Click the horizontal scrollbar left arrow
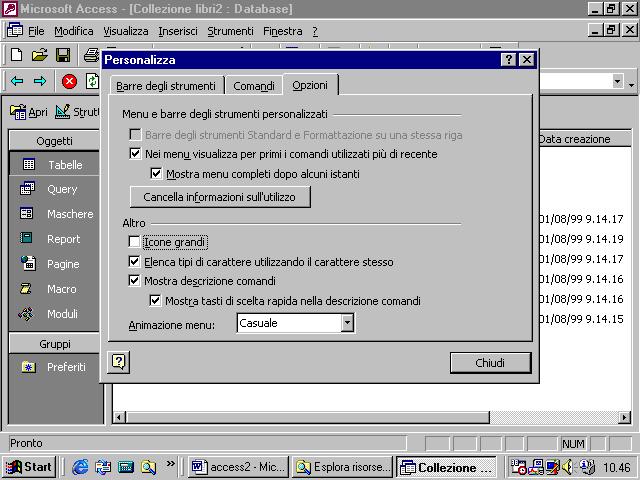640x480 pixels. [x=119, y=417]
